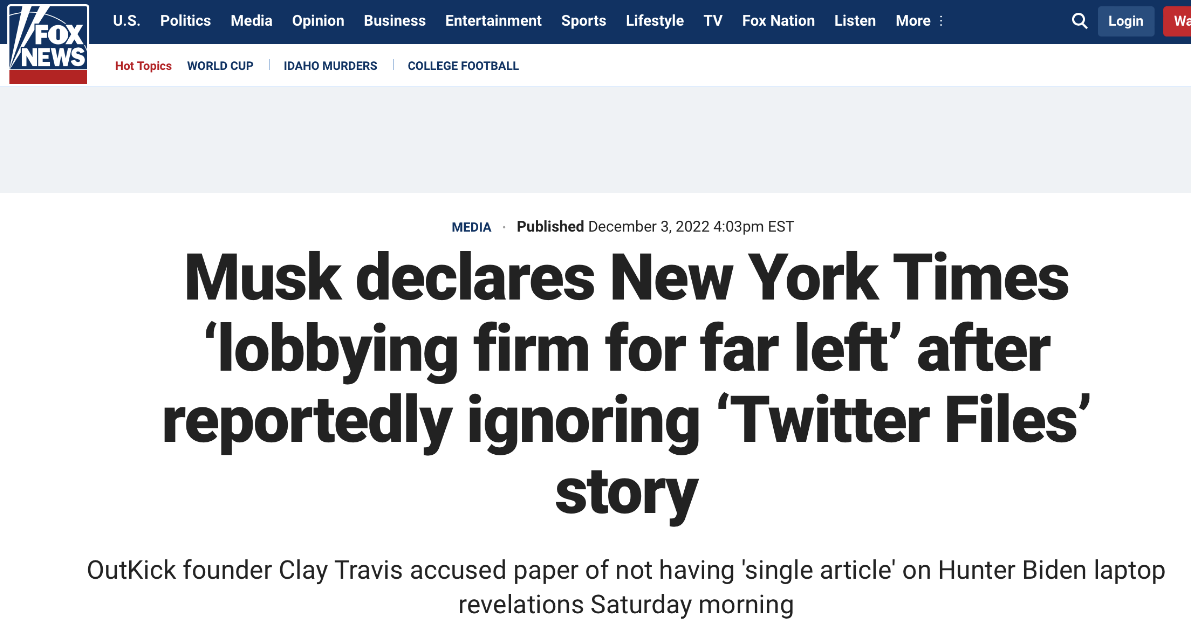
Task: Open the U.S. section
Action: tap(127, 21)
